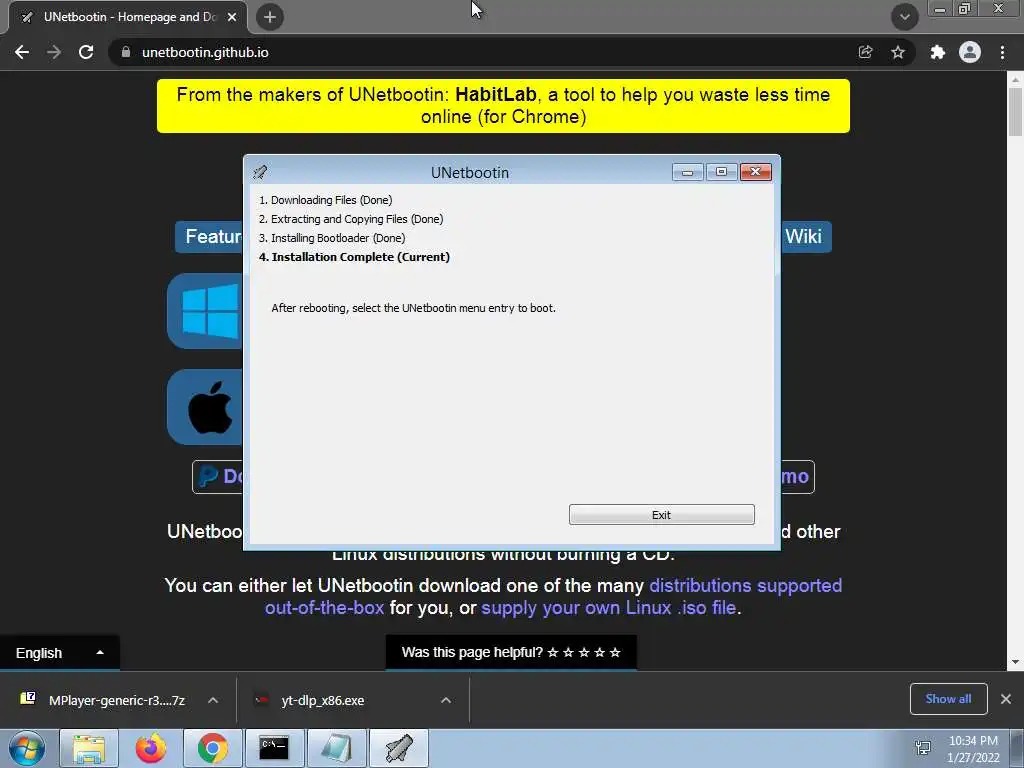The width and height of the screenshot is (1024, 768).
Task: Click Show all downloads button
Action: coord(948,699)
